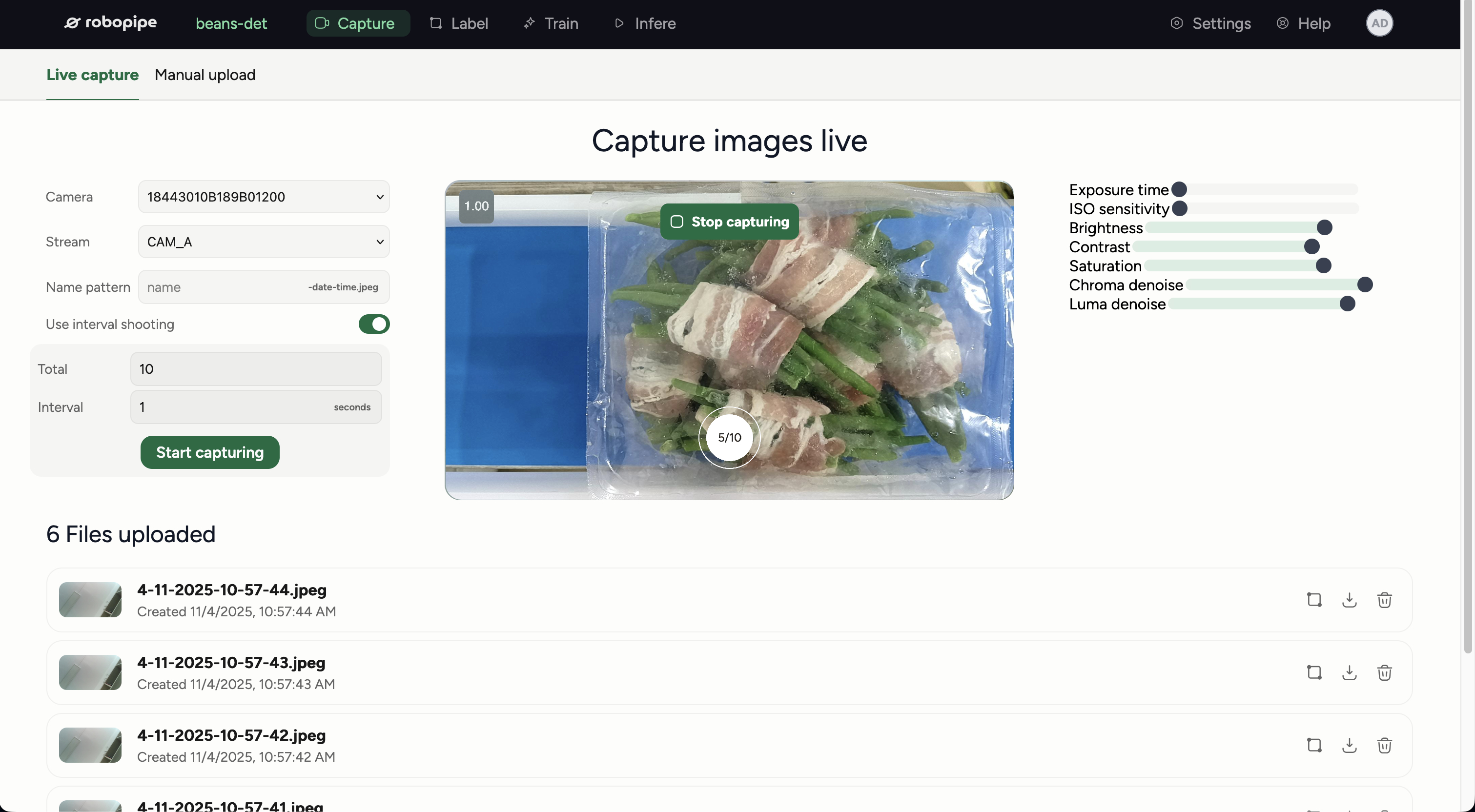The image size is (1475, 812).
Task: Download the file 4-11-2025-10-57-42.jpeg
Action: click(x=1350, y=746)
